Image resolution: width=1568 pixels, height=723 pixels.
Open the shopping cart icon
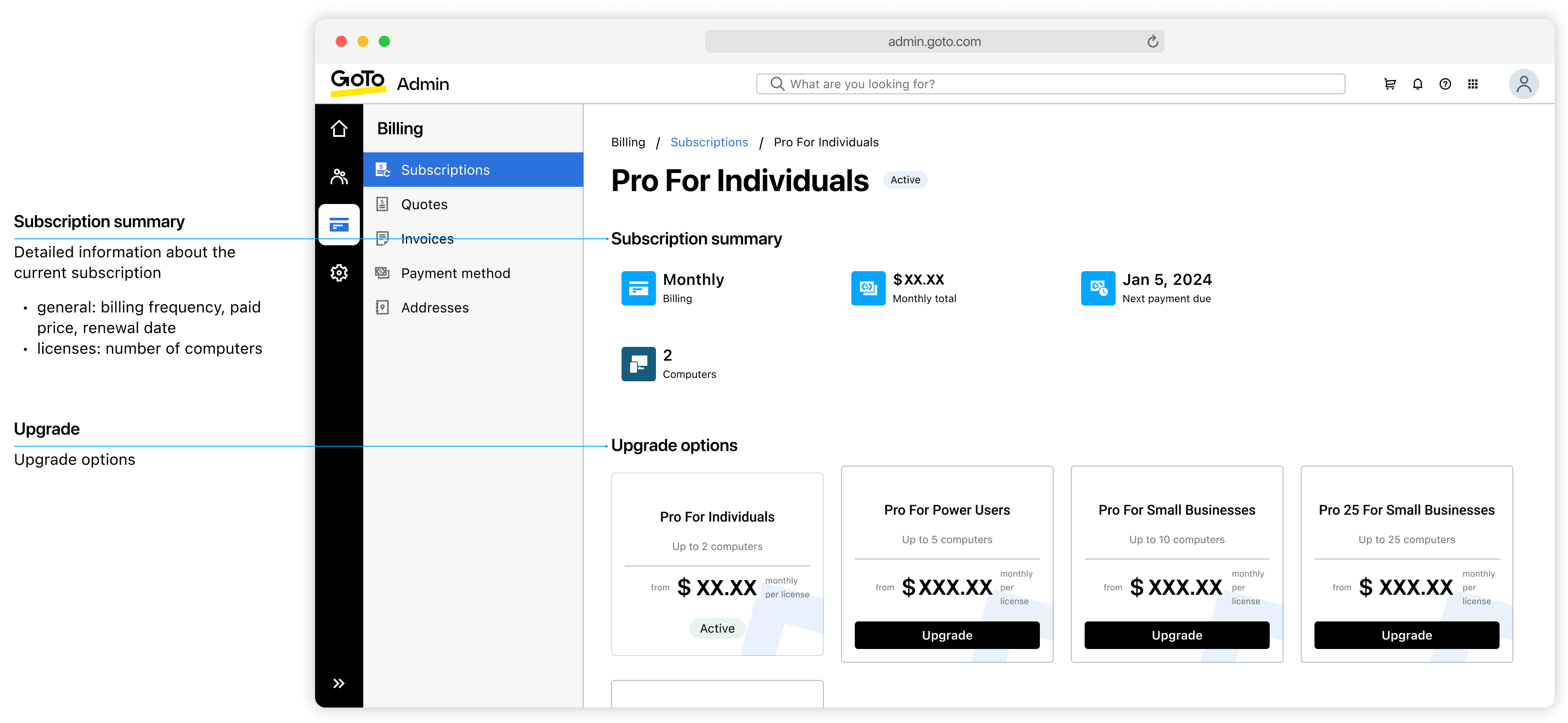(1390, 84)
